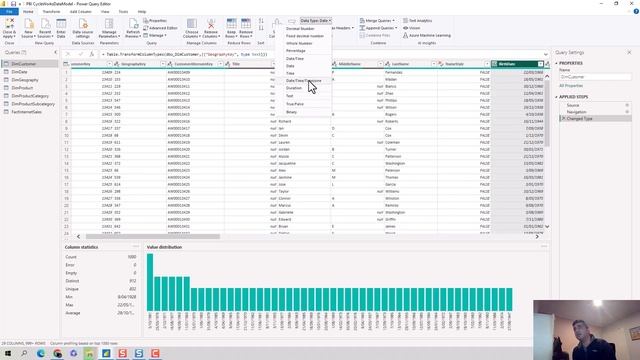Open the Manage query dropdown
Image resolution: width=640 pixels, height=360 pixels.
coord(155,36)
